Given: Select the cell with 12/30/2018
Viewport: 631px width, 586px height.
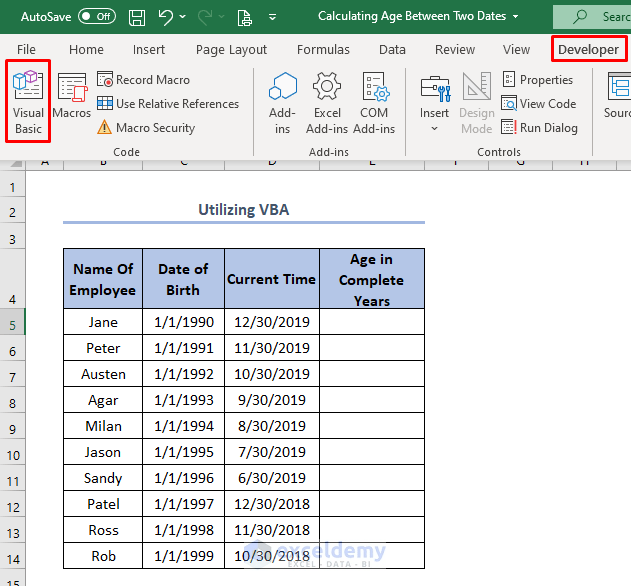Looking at the screenshot, I should (272, 504).
